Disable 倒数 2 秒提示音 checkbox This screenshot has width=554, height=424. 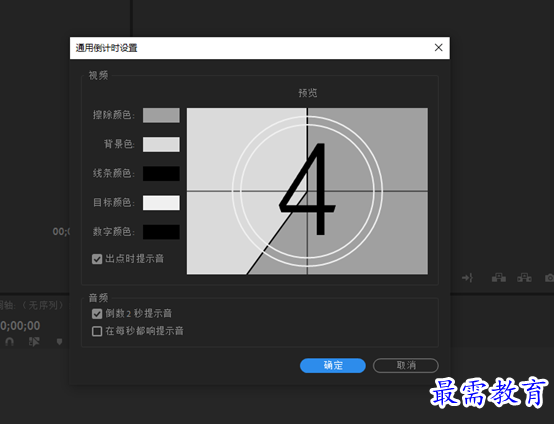(x=97, y=314)
